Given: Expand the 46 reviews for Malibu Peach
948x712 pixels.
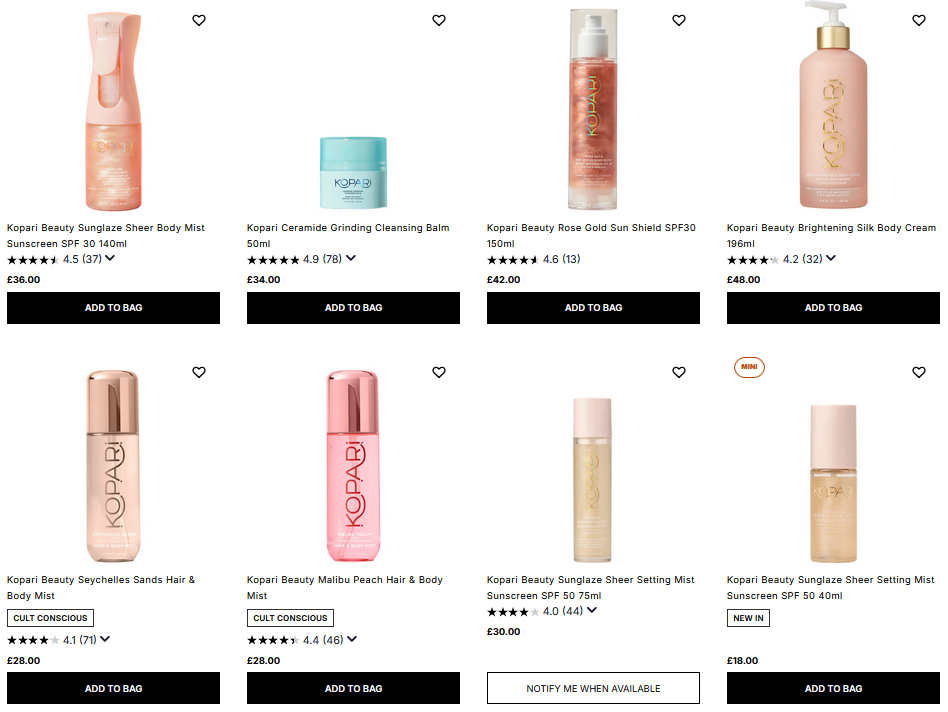Looking at the screenshot, I should [351, 639].
